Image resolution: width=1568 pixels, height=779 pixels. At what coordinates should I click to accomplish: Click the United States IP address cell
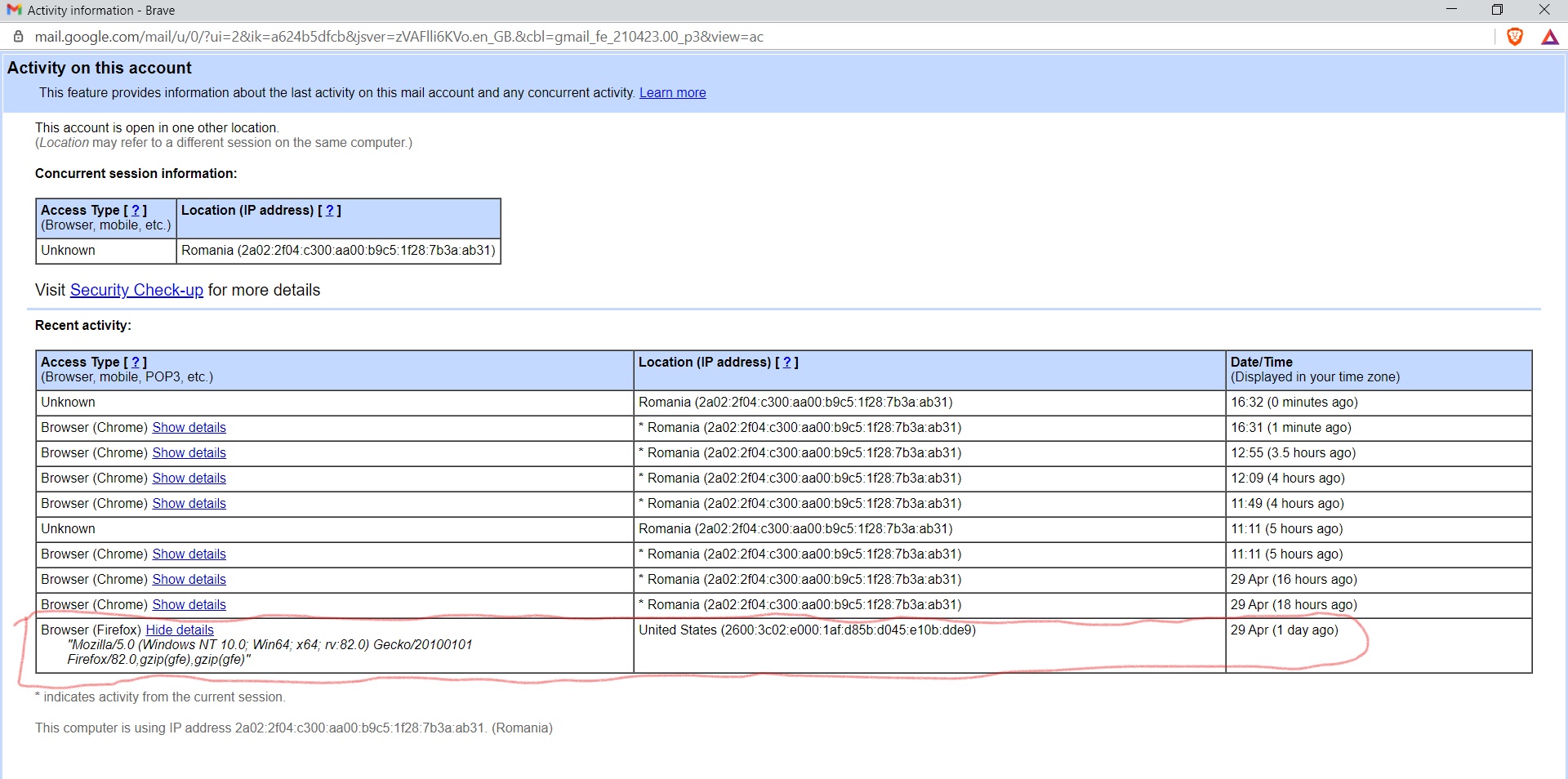click(929, 646)
